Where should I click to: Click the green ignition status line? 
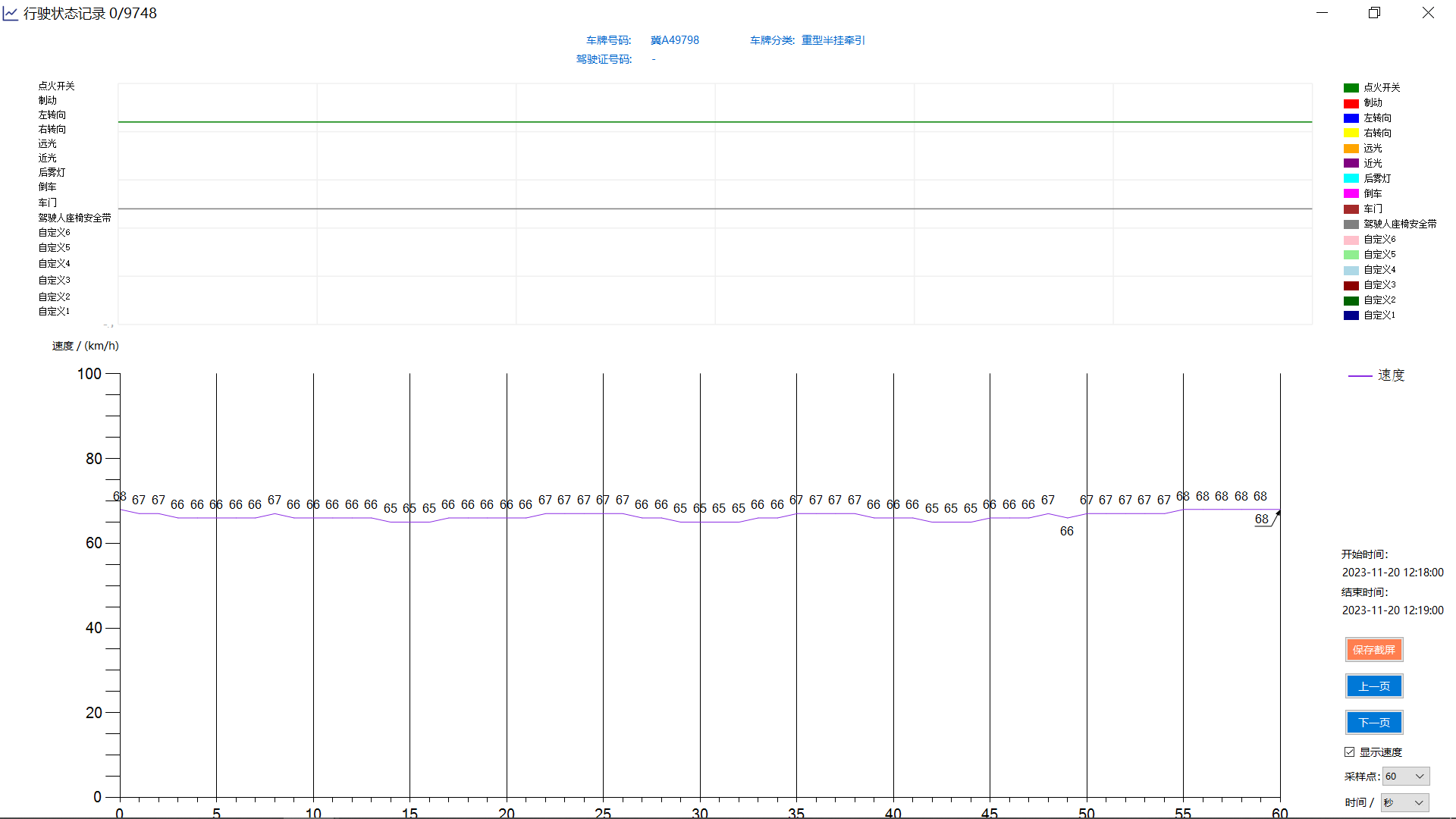pos(715,121)
